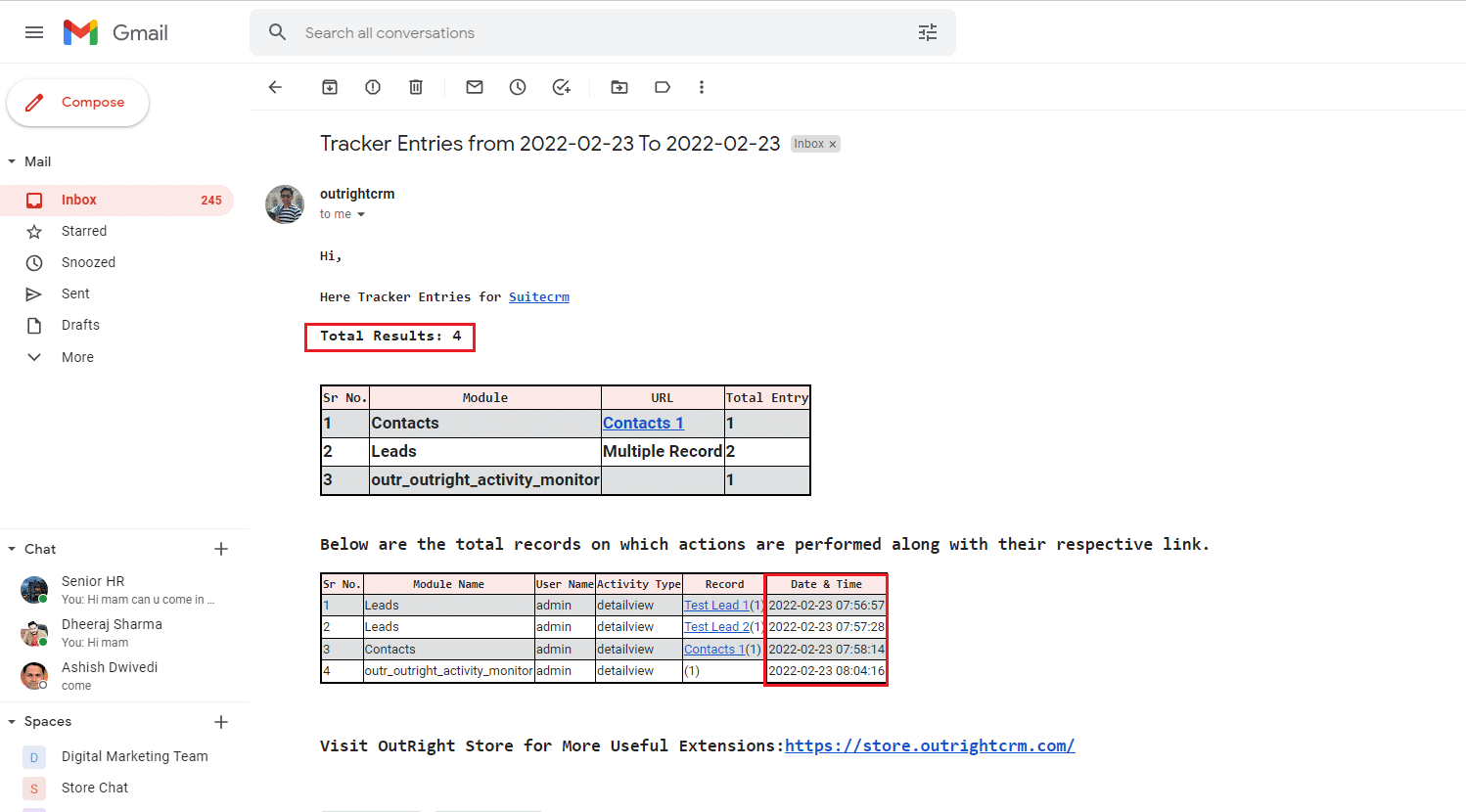This screenshot has height=812, width=1466.
Task: Click the search magnifier icon
Action: click(278, 32)
